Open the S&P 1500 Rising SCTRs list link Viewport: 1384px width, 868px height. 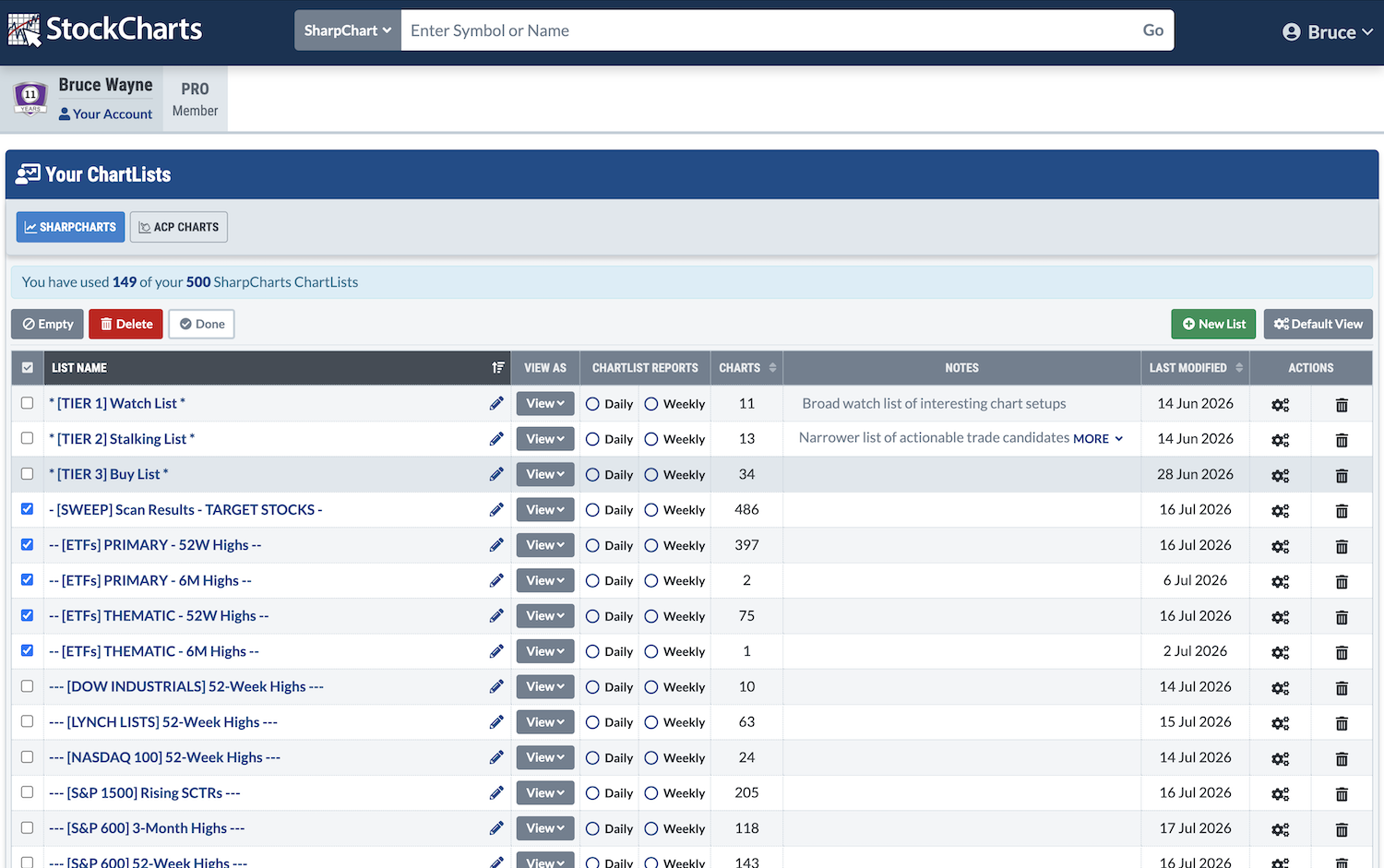pyautogui.click(x=145, y=792)
